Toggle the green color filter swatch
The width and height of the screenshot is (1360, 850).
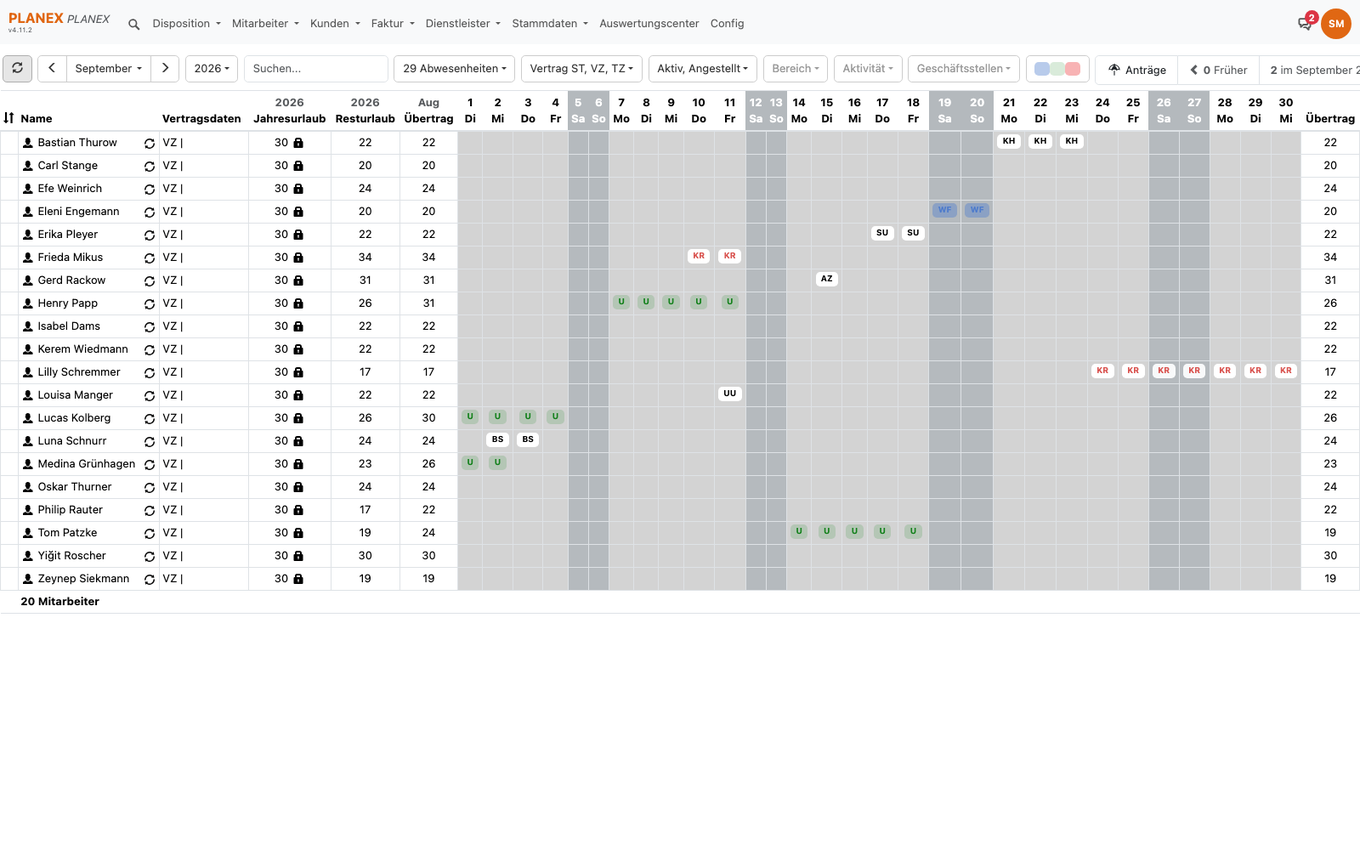(x=1057, y=69)
